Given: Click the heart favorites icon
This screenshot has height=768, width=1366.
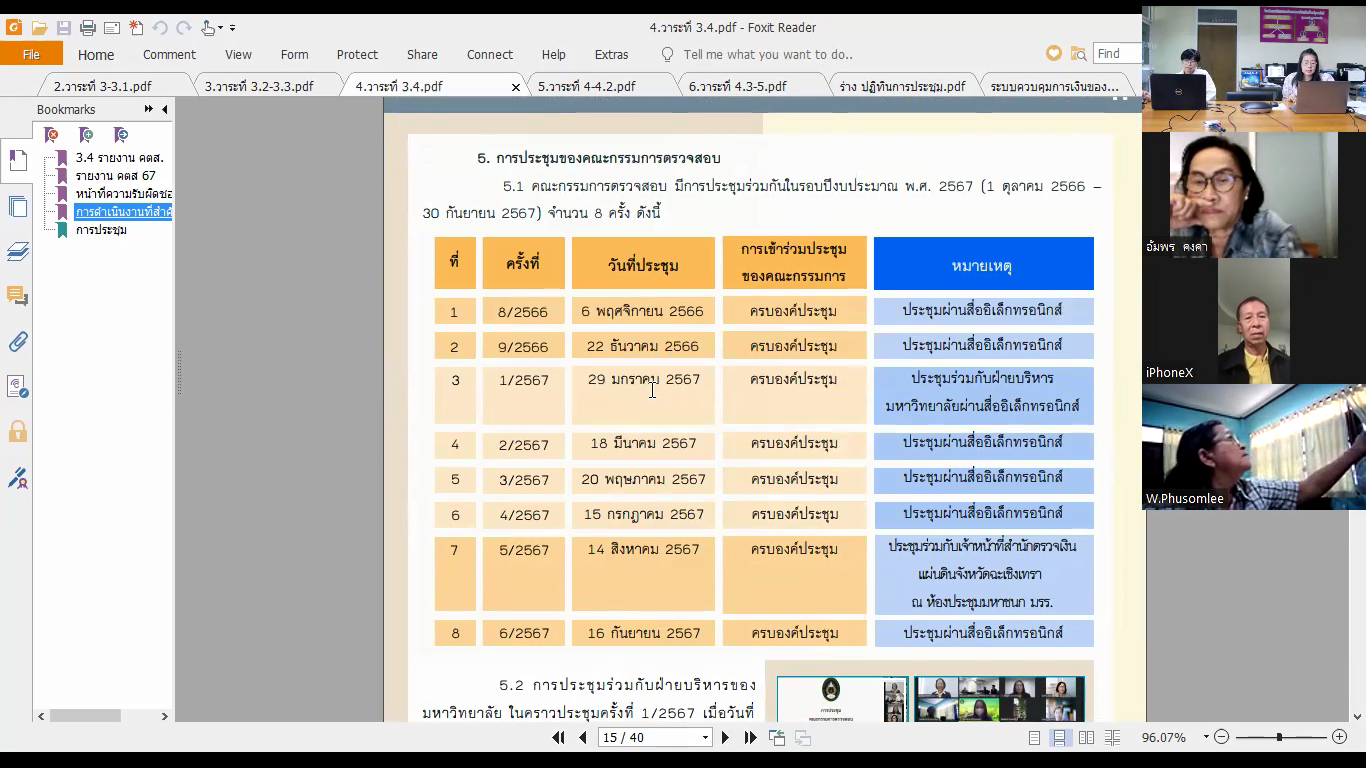Looking at the screenshot, I should [1053, 54].
